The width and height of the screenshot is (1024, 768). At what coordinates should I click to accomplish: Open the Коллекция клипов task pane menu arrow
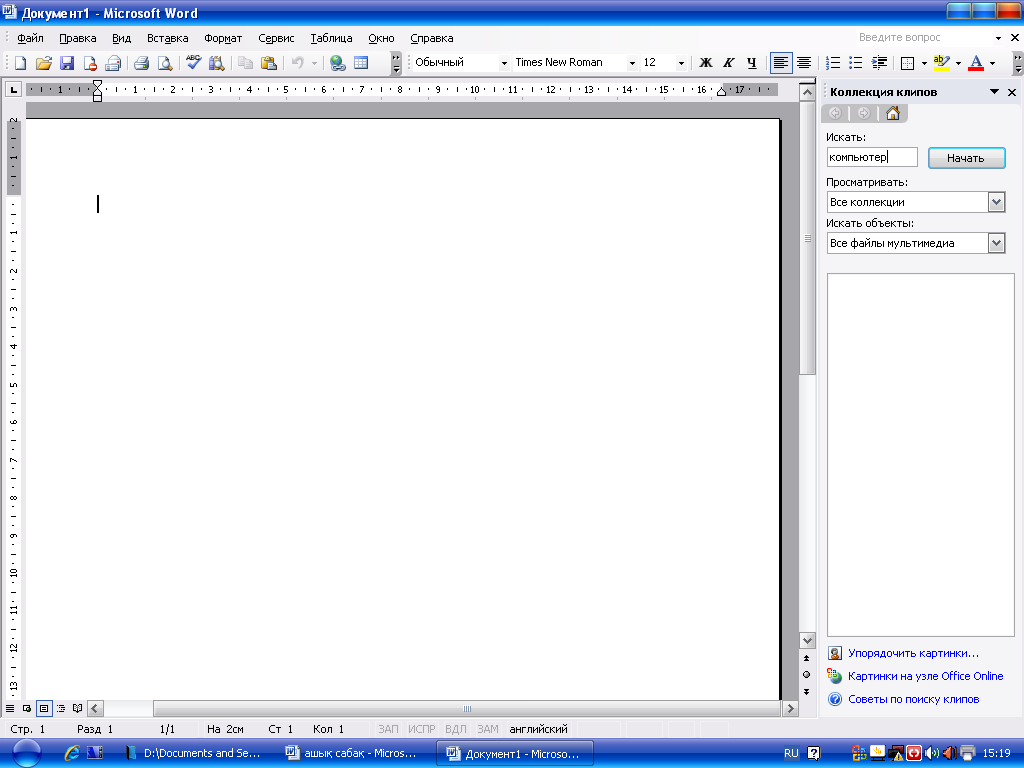994,92
